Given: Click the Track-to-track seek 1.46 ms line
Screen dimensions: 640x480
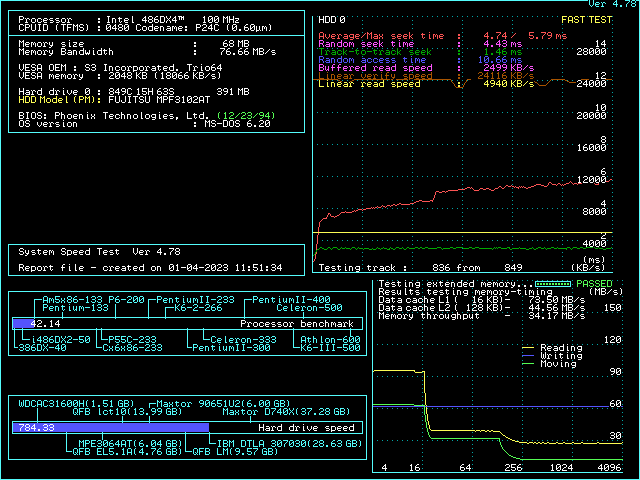Looking at the screenshot, I should (x=420, y=52).
